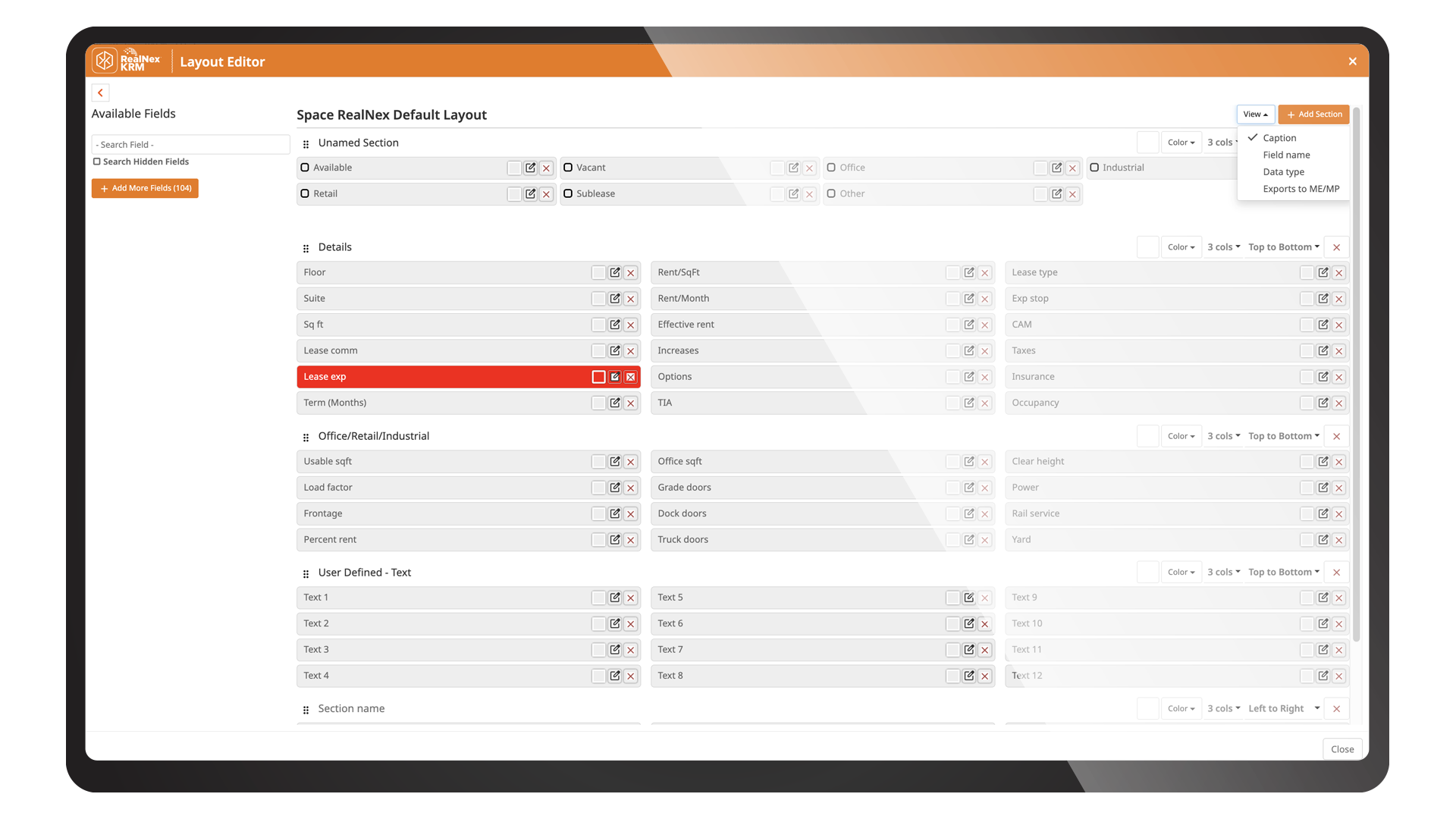
Task: Edit the Taxes field
Action: pos(1323,351)
